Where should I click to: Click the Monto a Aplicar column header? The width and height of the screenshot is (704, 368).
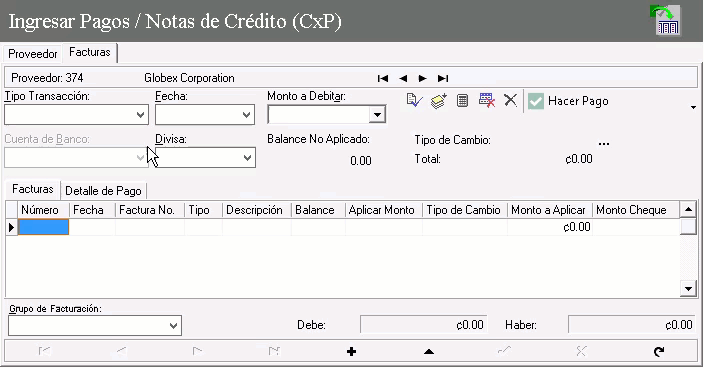tap(550, 210)
